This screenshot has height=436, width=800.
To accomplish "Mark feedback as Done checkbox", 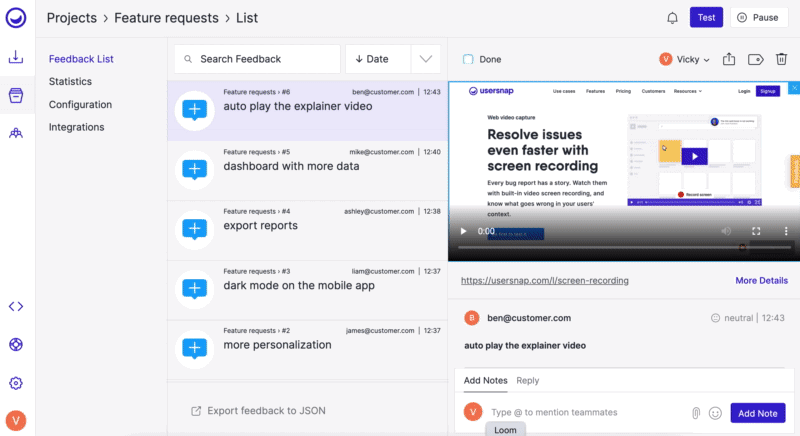I will 468,59.
